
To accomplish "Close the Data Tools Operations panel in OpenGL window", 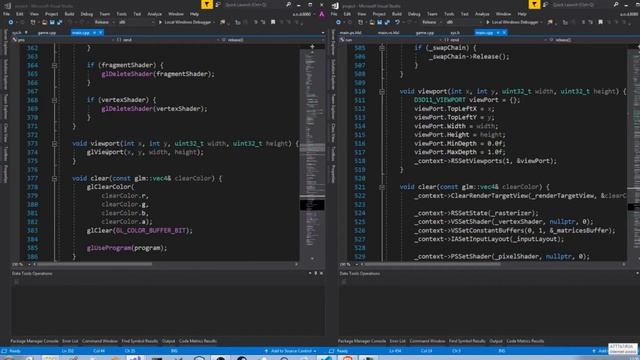I will [x=322, y=273].
